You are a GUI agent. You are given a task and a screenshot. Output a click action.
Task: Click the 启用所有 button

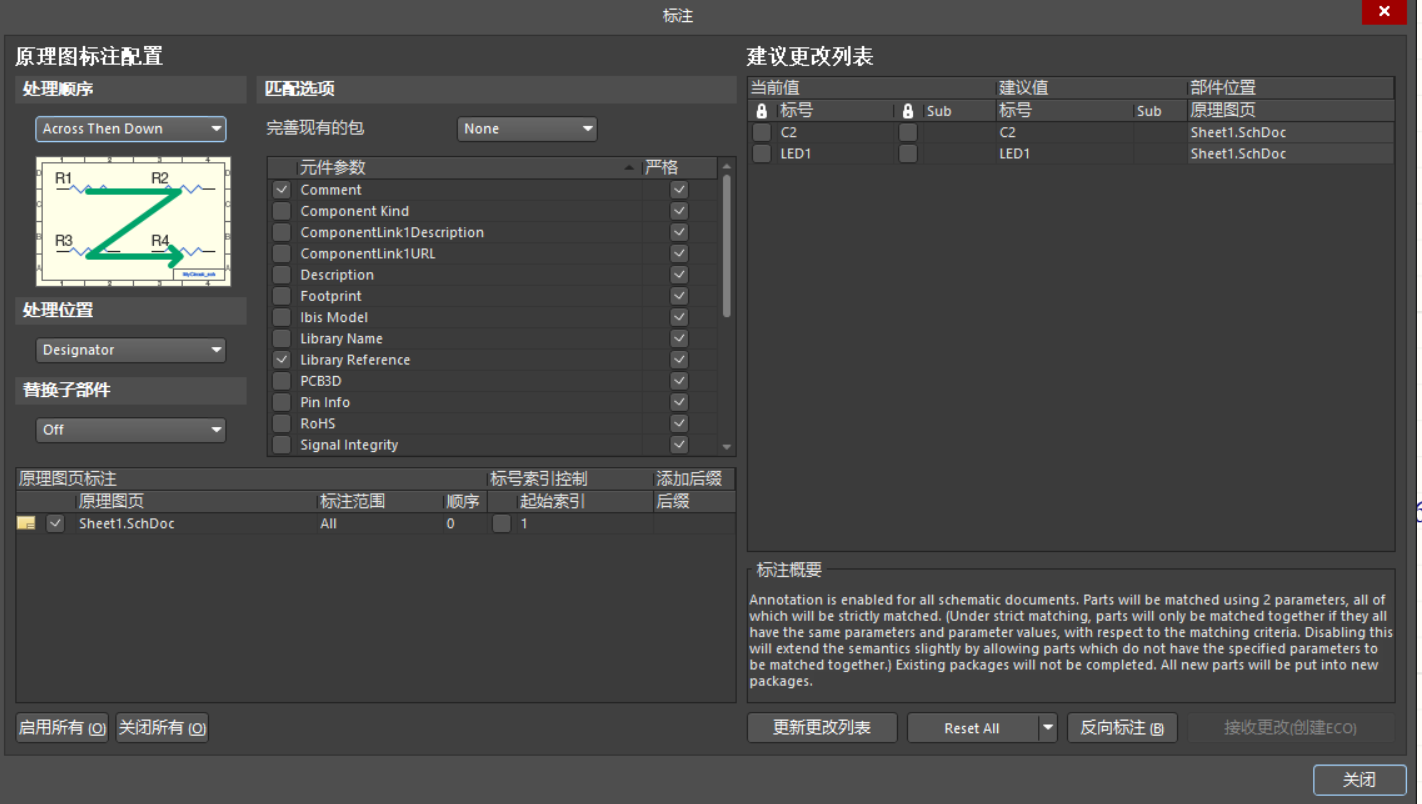point(61,727)
